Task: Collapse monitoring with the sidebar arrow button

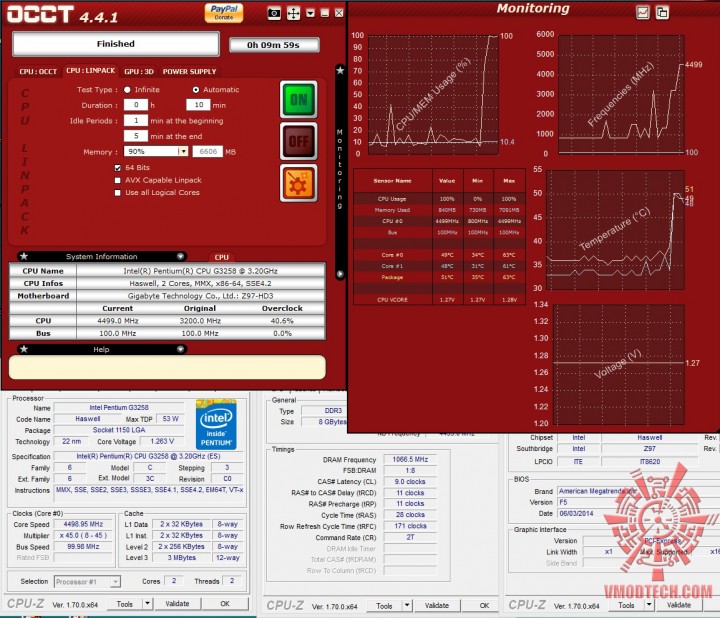Action: point(340,274)
